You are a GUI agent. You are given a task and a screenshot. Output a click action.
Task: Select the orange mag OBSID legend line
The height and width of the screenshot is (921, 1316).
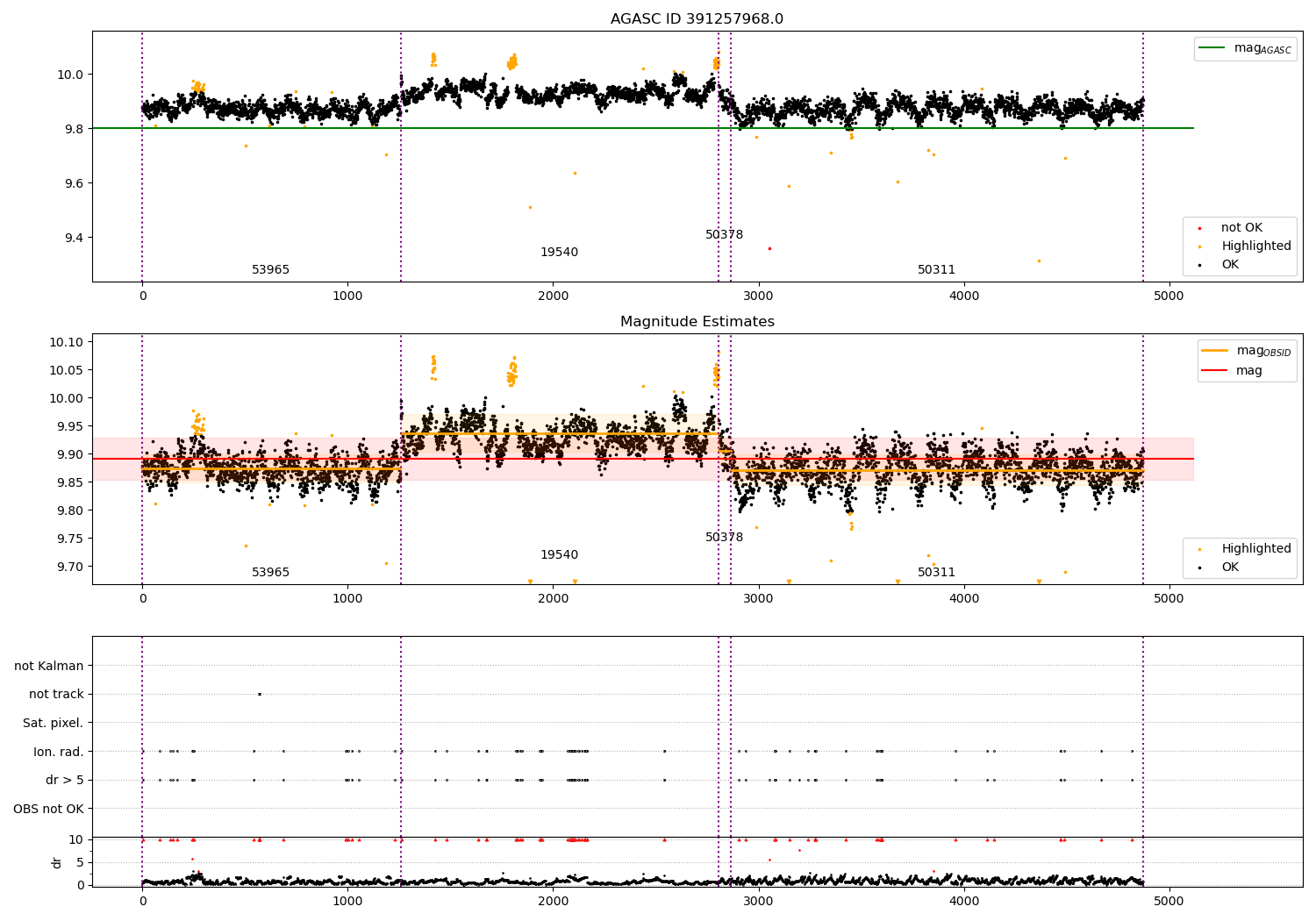1215,351
